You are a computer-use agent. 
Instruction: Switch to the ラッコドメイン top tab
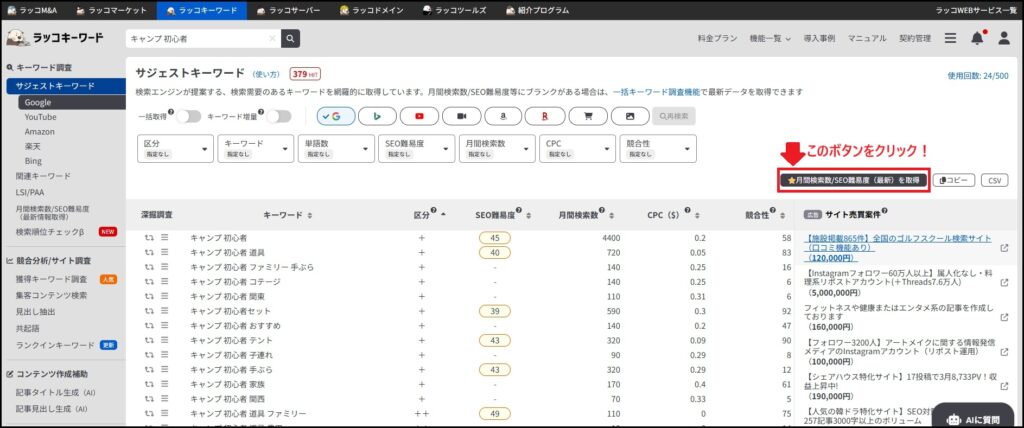pos(372,10)
